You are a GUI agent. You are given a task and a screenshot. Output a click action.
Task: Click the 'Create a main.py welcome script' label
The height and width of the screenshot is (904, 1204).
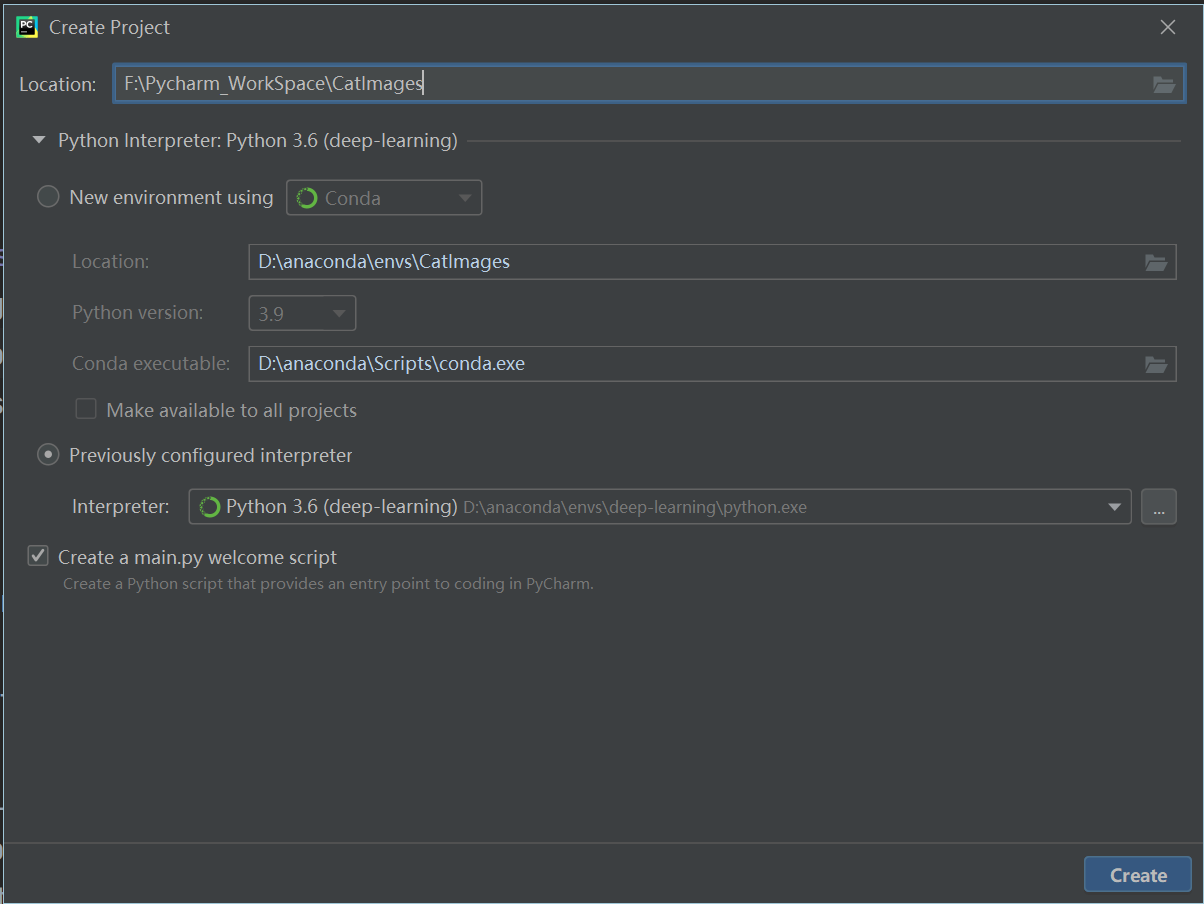click(x=198, y=557)
